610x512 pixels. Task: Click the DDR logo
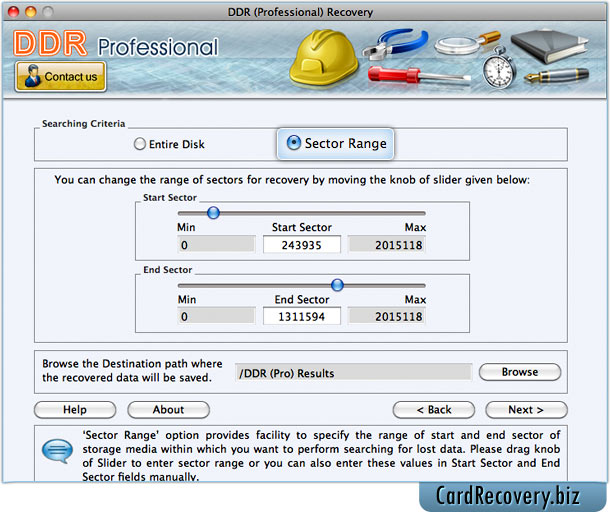[x=50, y=43]
